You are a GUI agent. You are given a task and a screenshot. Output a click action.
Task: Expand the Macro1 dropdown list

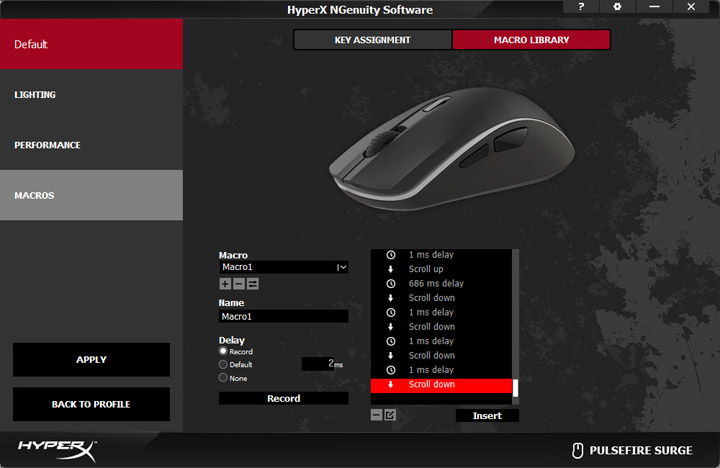tap(342, 267)
